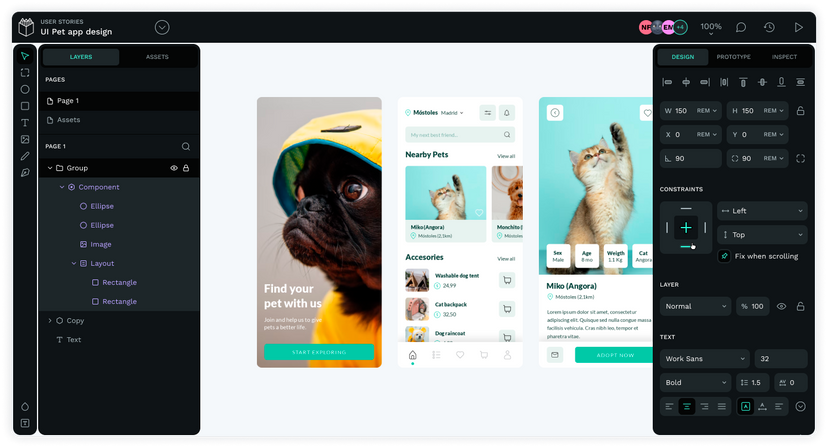Select the Move pointer tool
Screen dimensions: 828x448
point(25,56)
